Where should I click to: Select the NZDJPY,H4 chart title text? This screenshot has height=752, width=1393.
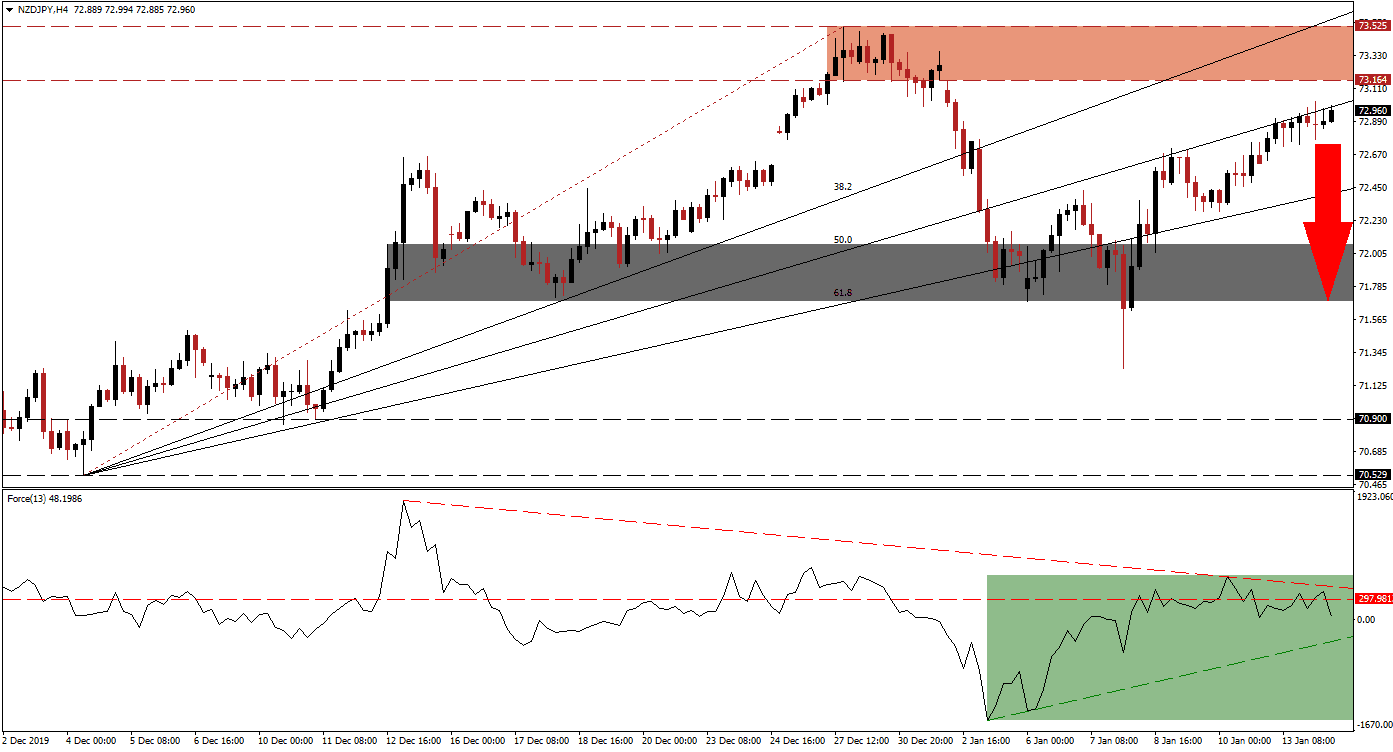pyautogui.click(x=42, y=8)
